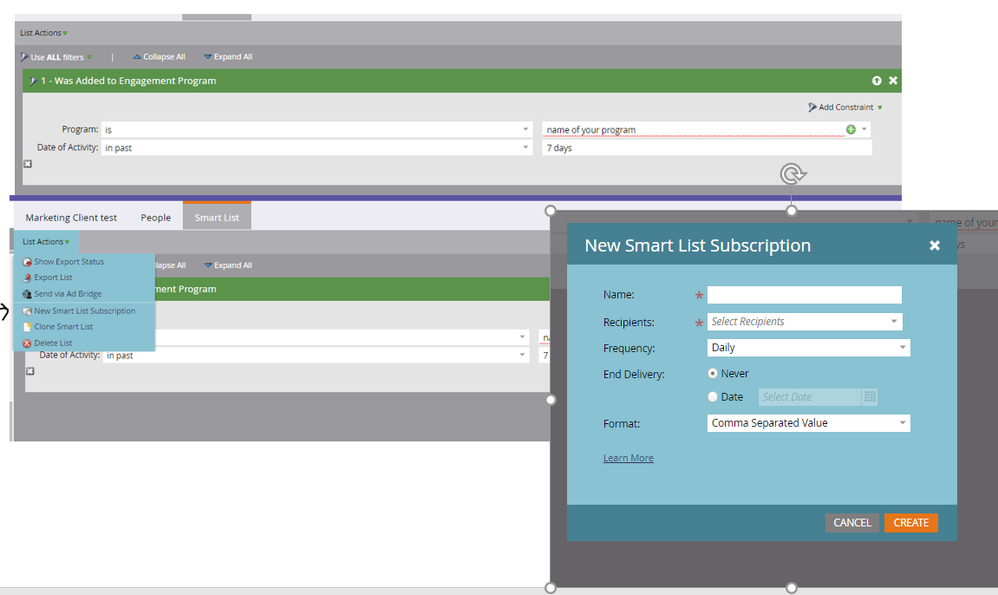Select the Date end delivery option

[712, 396]
